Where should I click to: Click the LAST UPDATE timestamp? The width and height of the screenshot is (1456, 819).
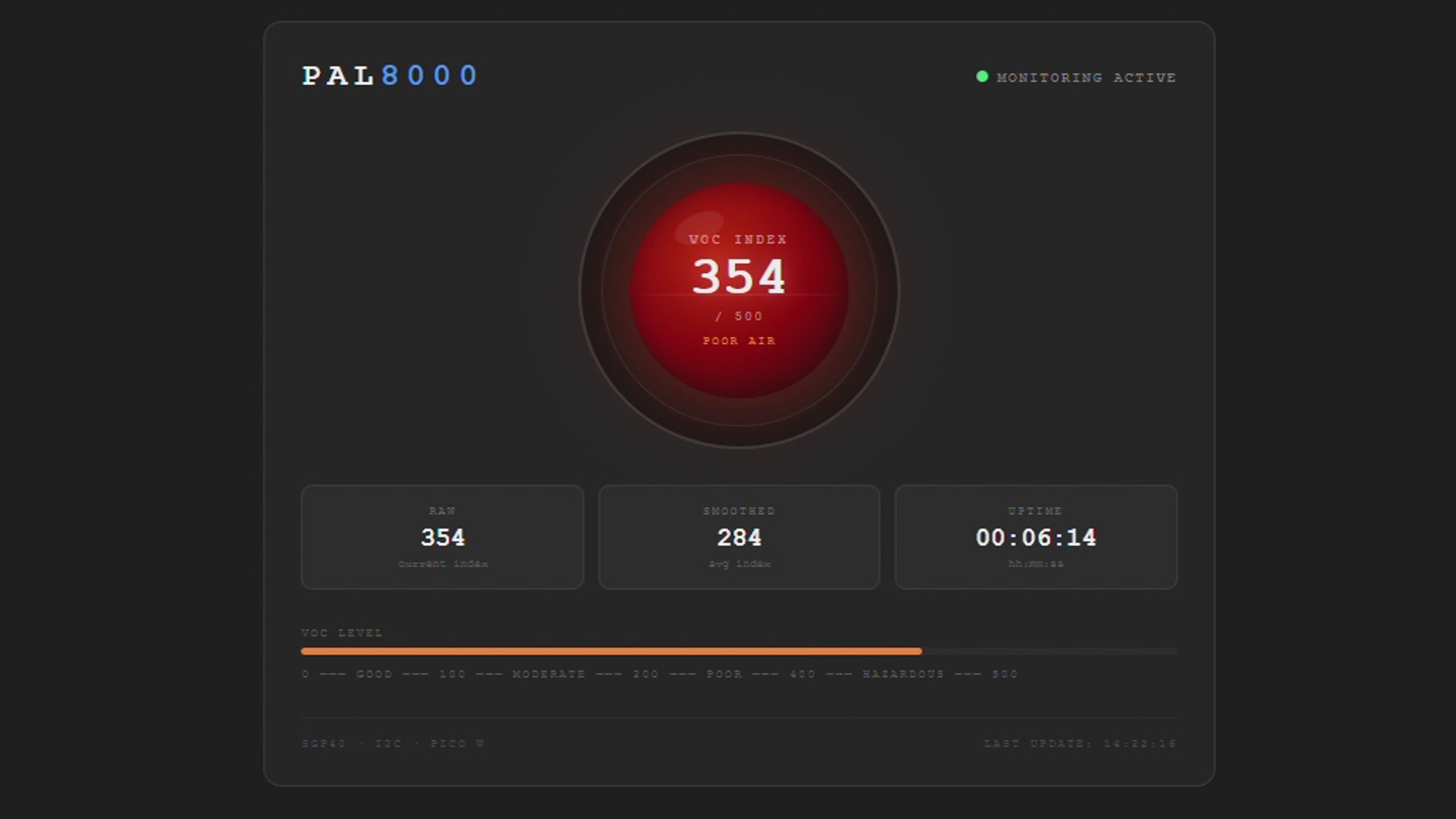(1080, 744)
